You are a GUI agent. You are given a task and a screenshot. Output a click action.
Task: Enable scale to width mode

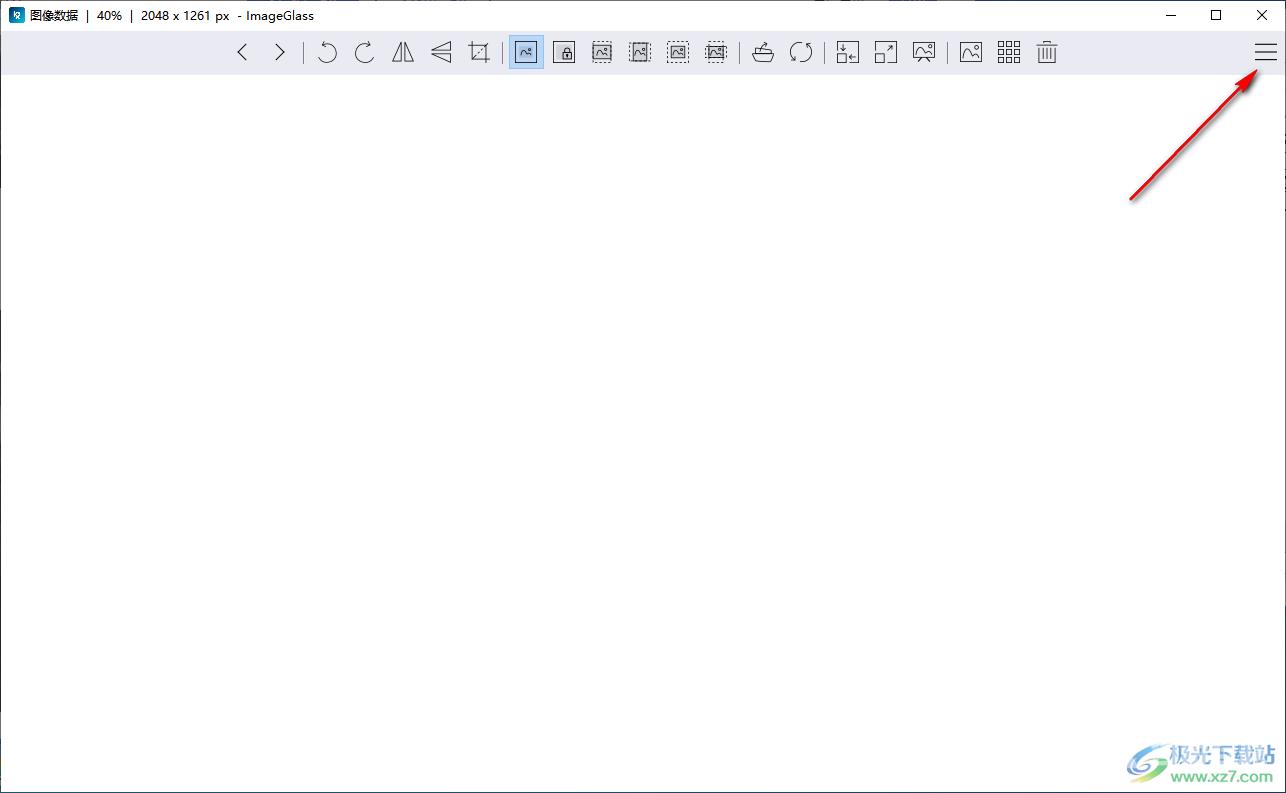click(x=602, y=53)
